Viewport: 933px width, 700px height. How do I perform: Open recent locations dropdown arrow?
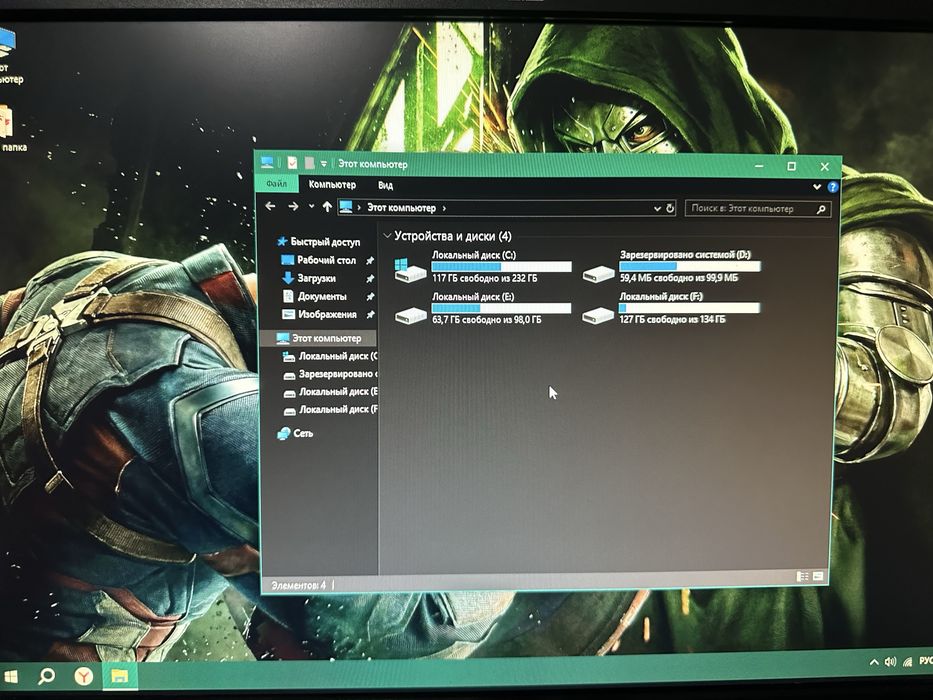click(x=311, y=207)
